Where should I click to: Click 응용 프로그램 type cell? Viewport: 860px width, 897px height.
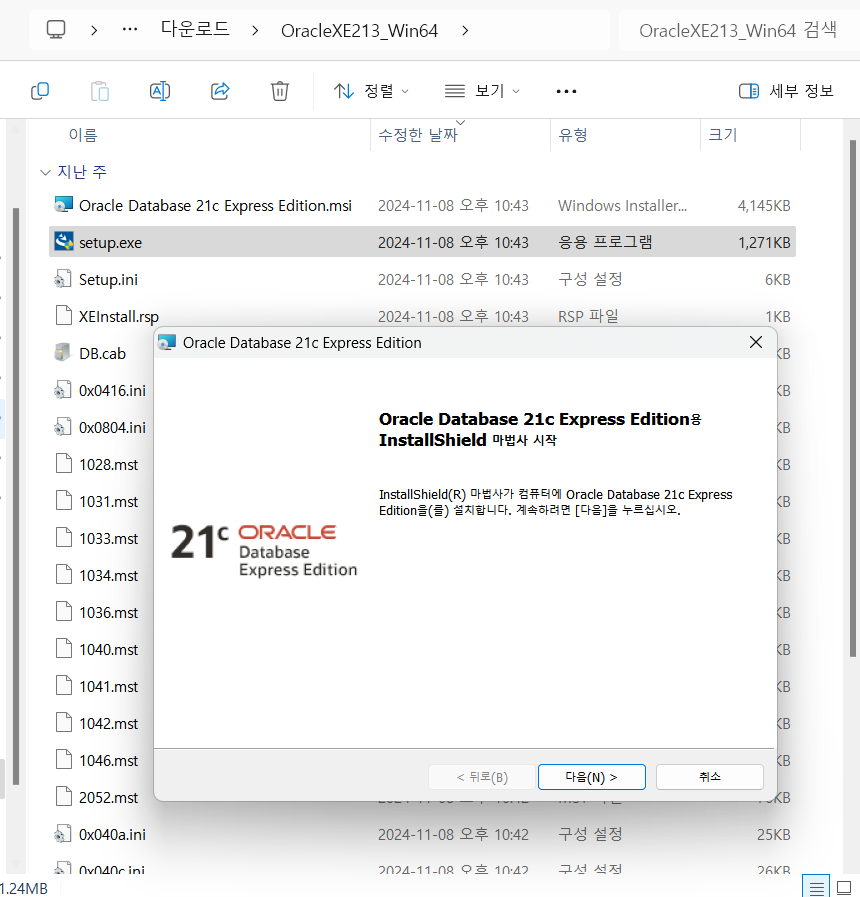point(605,242)
